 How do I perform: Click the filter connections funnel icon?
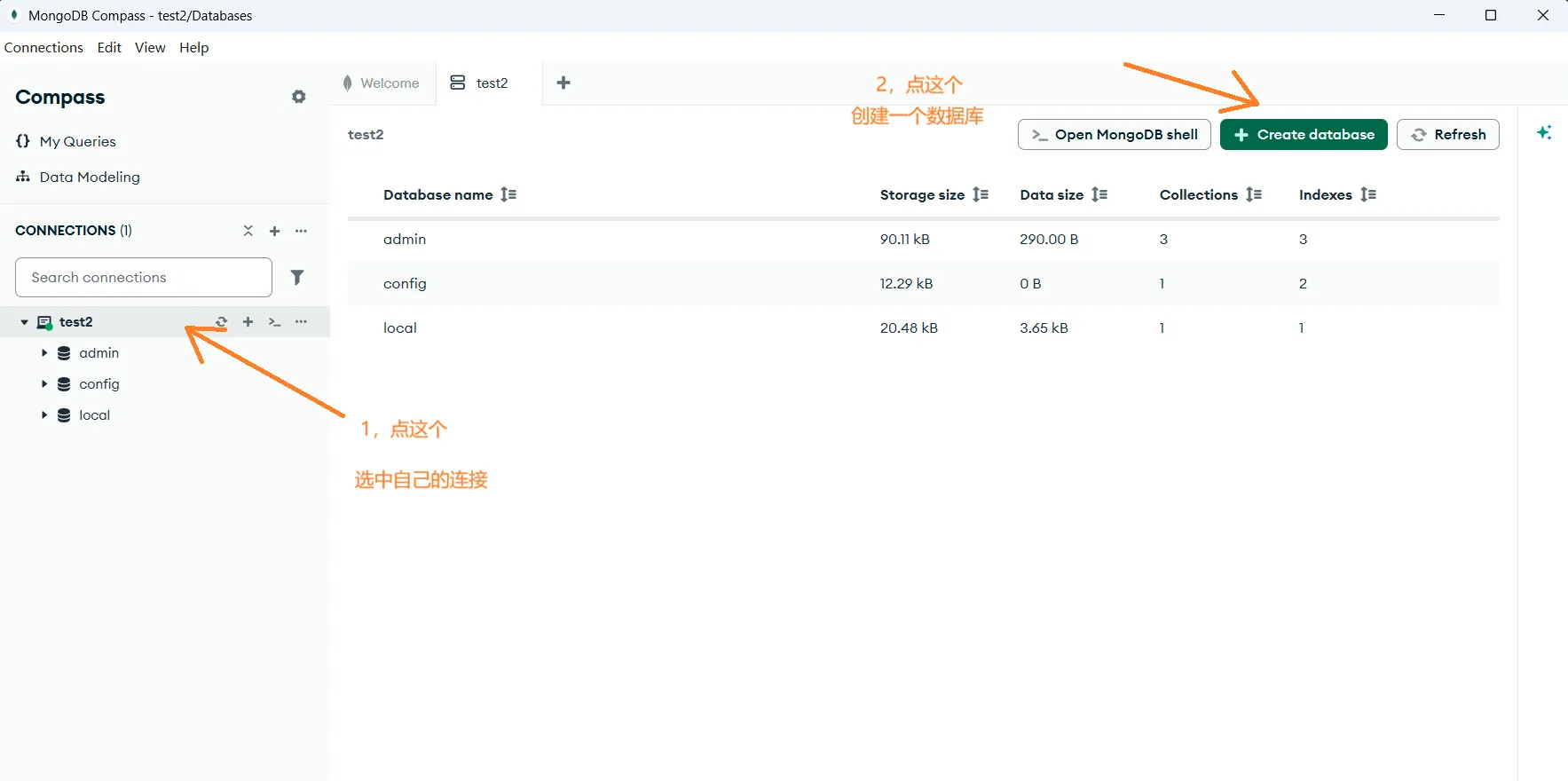[297, 278]
